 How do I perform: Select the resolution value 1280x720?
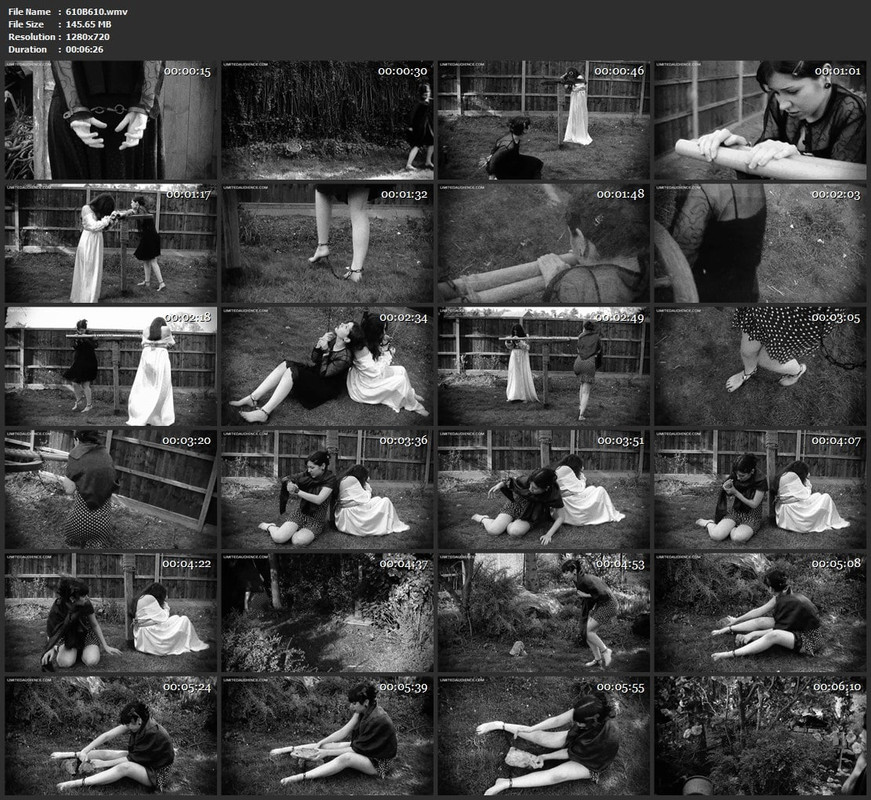[88, 37]
